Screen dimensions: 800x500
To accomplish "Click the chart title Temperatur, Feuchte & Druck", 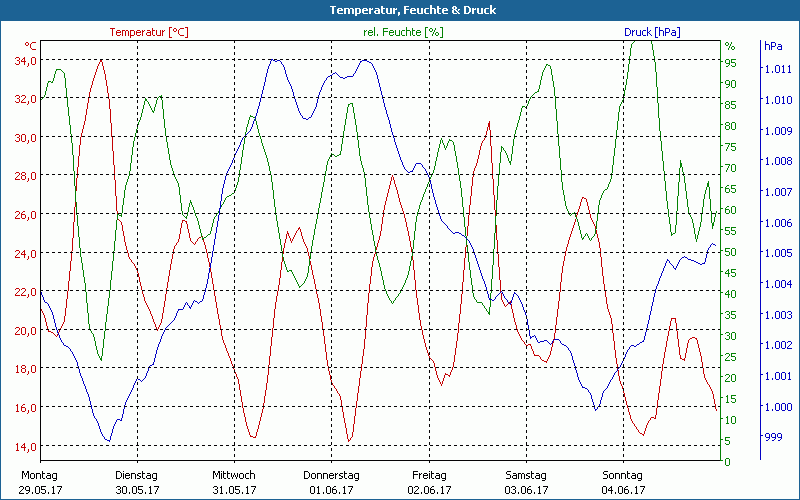I will [399, 10].
